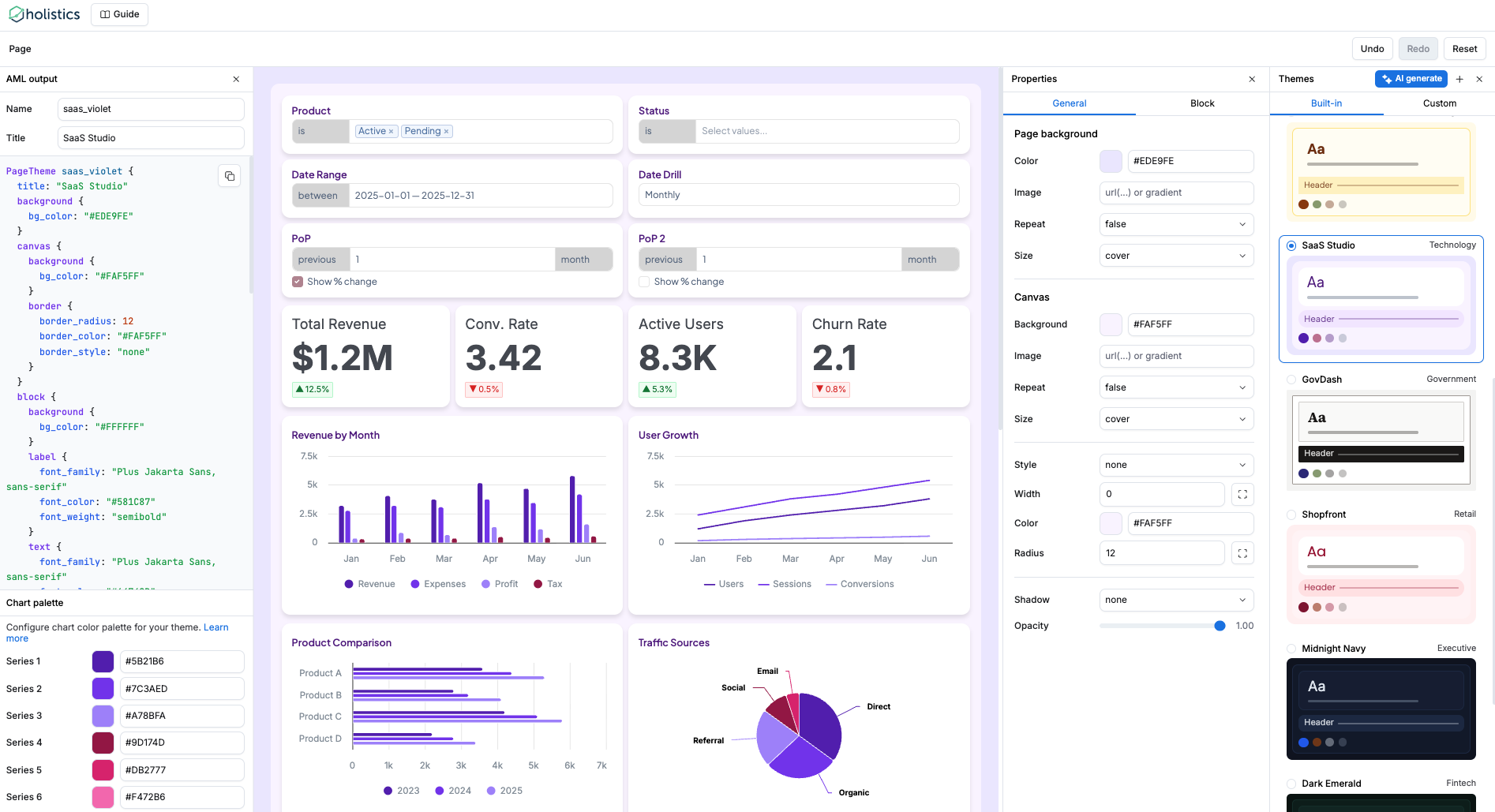Select the GovDash theme radio button
This screenshot has width=1495, height=812.
[1292, 380]
